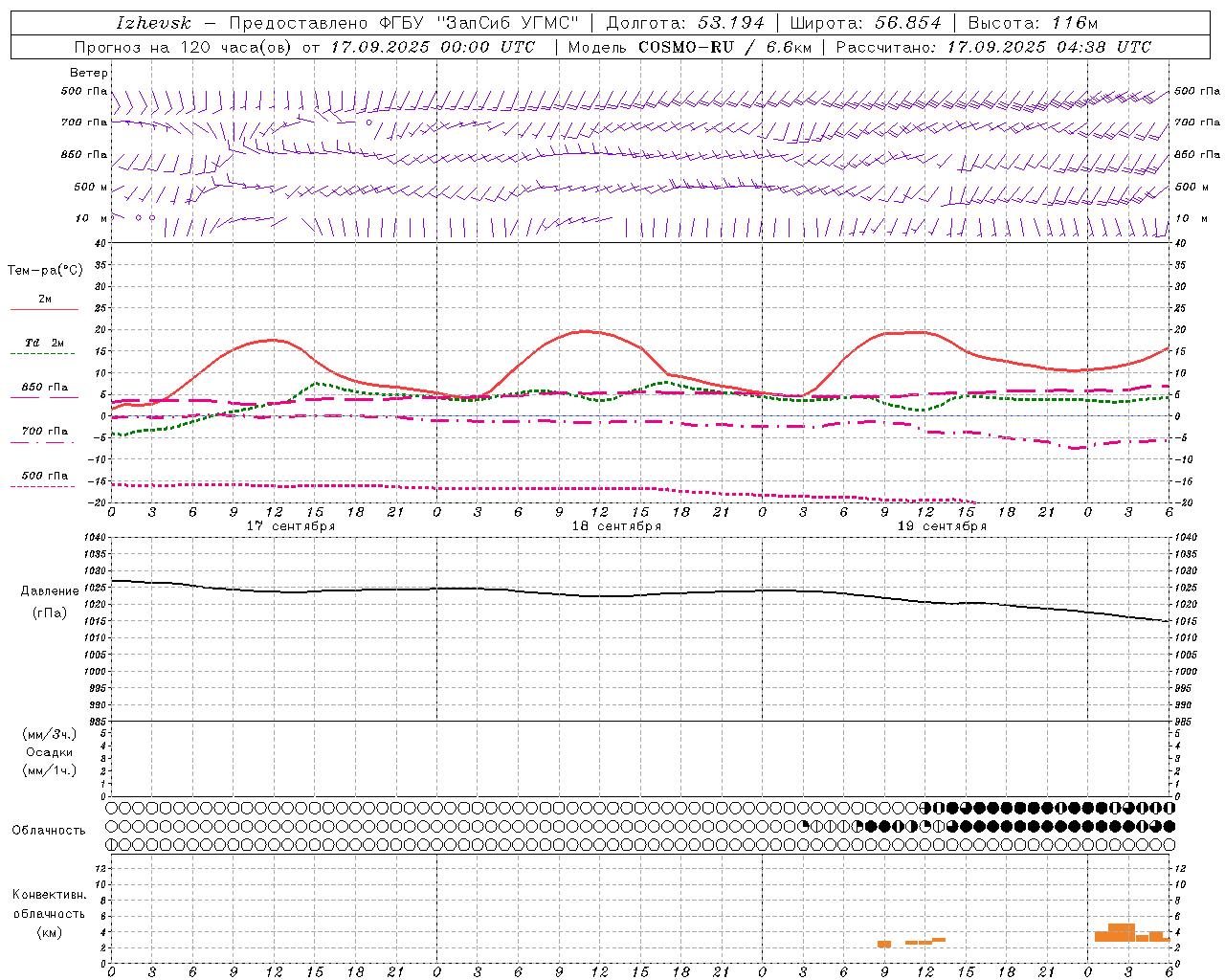Click the "17 сентября" date label

point(291,526)
